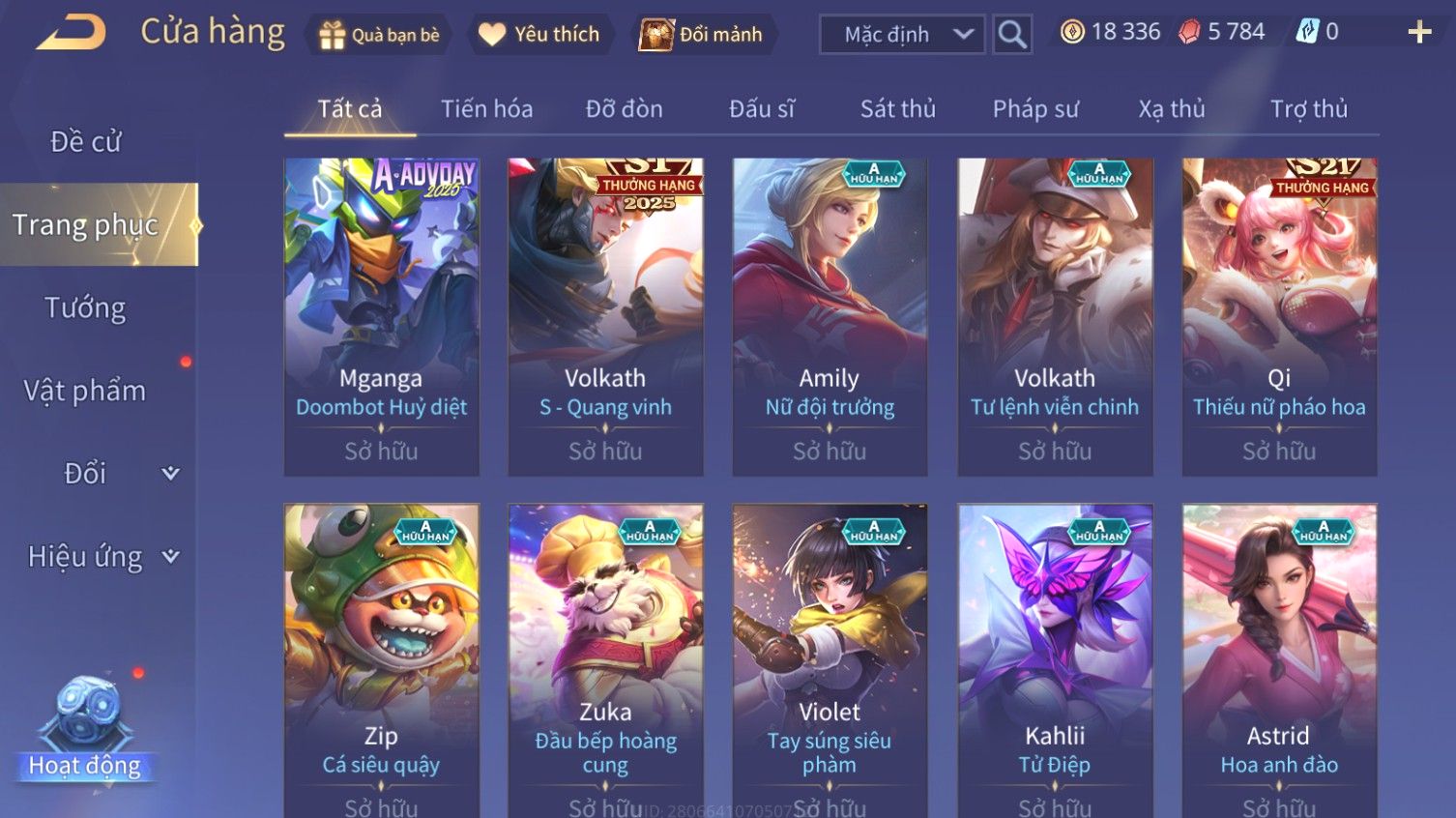
Task: Open the Tướng sidebar menu
Action: (x=85, y=307)
